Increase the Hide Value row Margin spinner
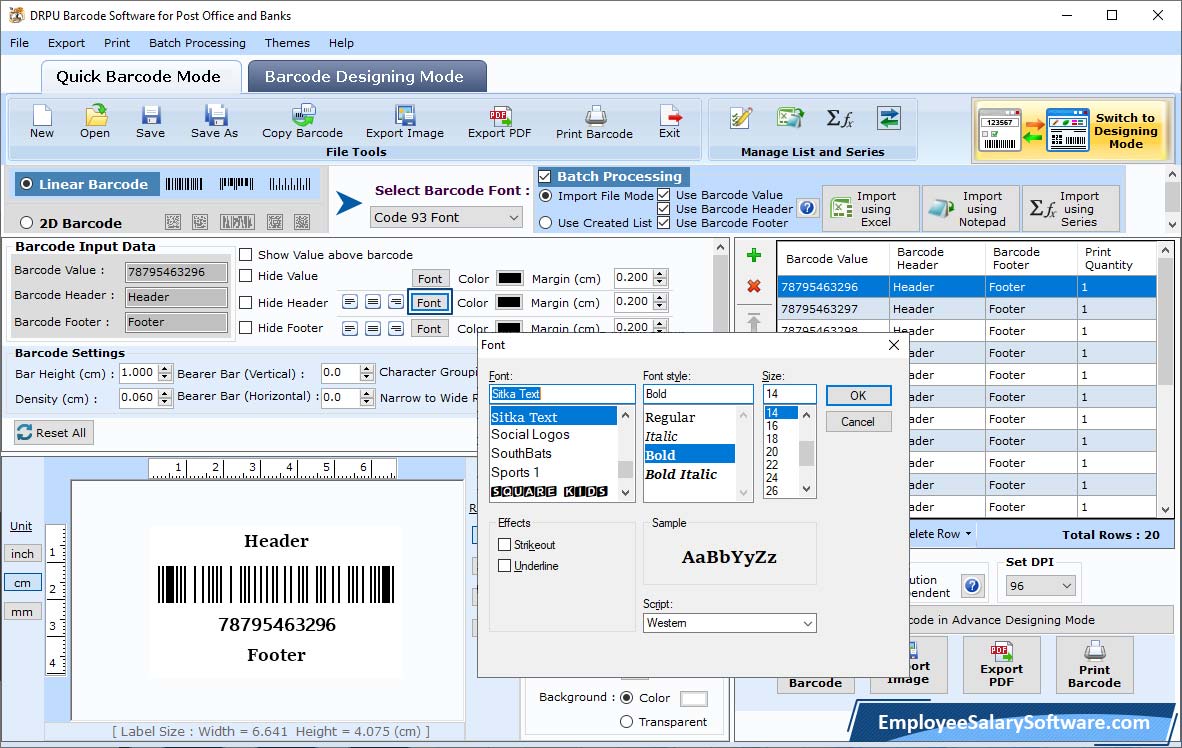Viewport: 1182px width, 748px height. 660,274
